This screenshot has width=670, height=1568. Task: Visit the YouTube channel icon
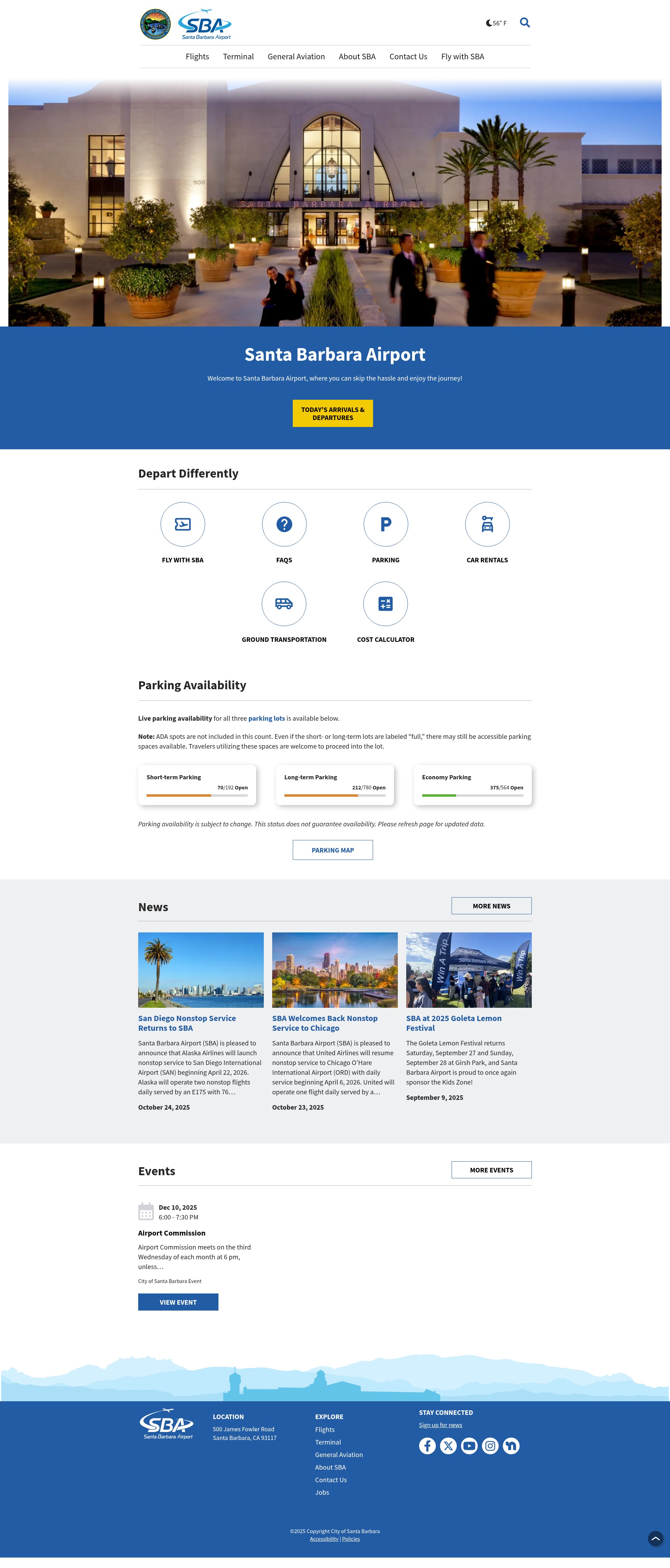(x=469, y=1446)
